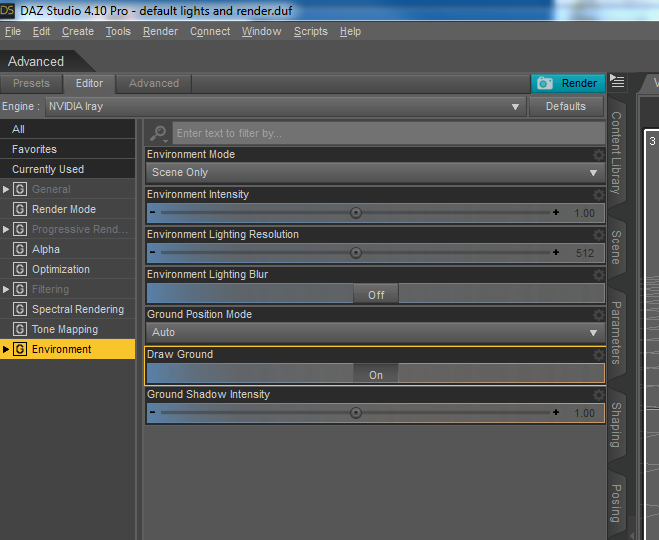Decrease Ground Shadow Intensity with minus
The height and width of the screenshot is (540, 659).
pyautogui.click(x=153, y=413)
